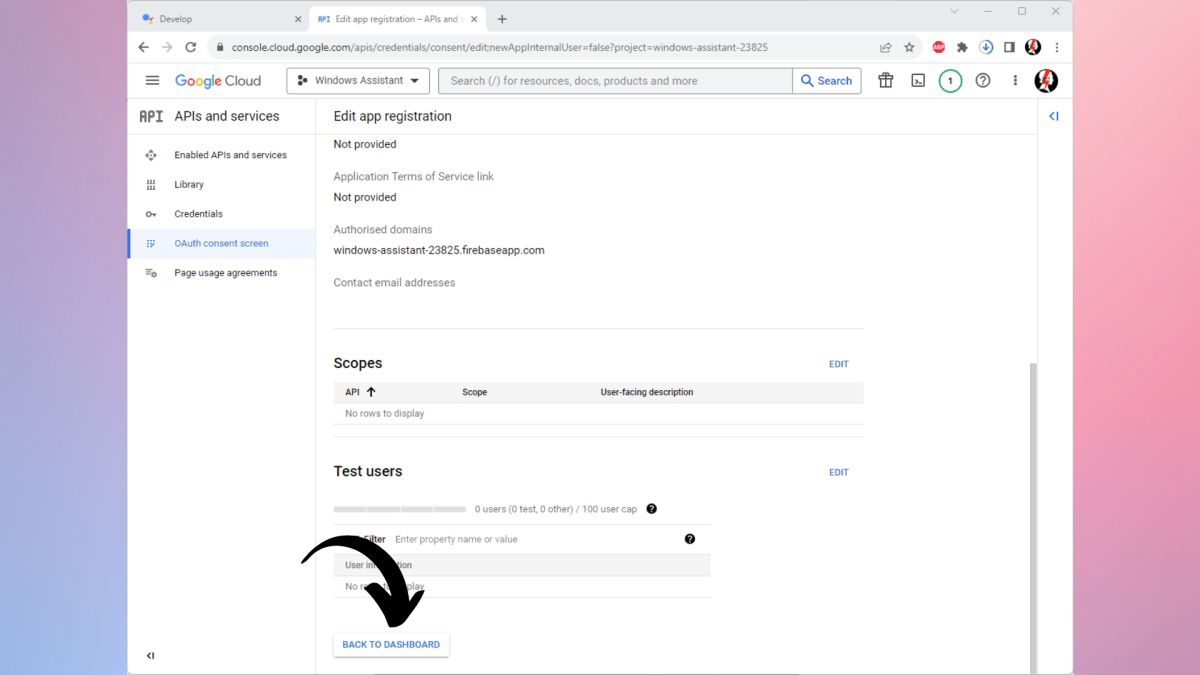Close the Develop browser tab
Screen dimensions: 1200x675
click(298, 19)
